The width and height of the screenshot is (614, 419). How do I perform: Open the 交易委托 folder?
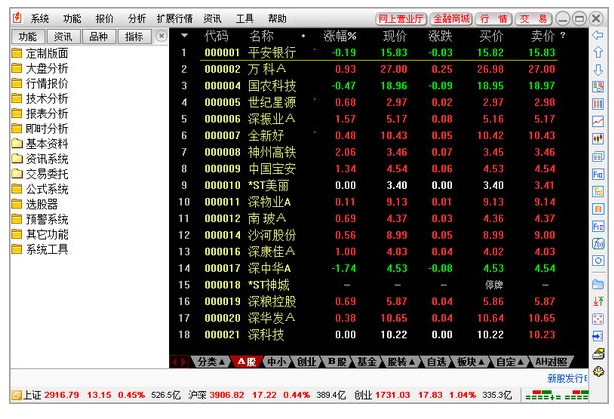(40, 174)
